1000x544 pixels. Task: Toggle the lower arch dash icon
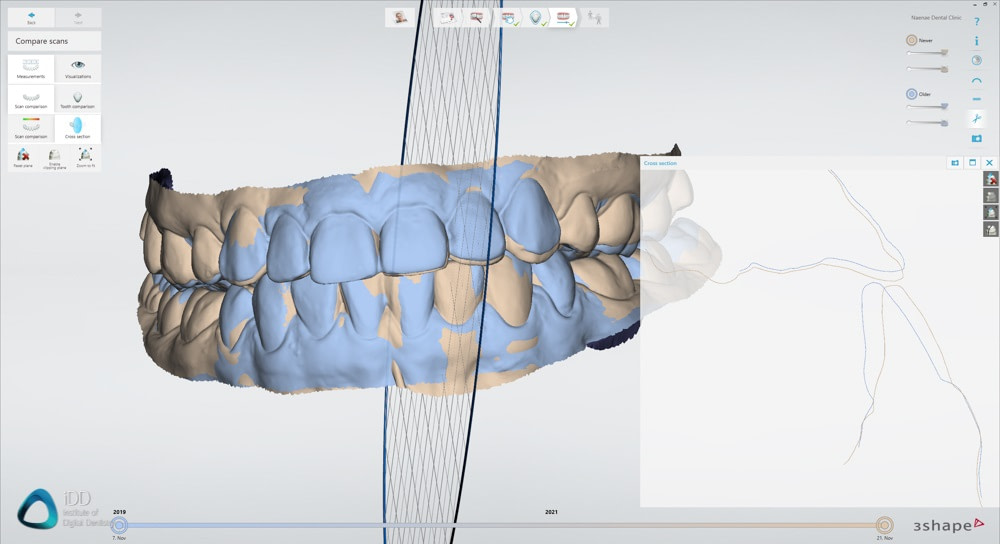click(x=976, y=99)
